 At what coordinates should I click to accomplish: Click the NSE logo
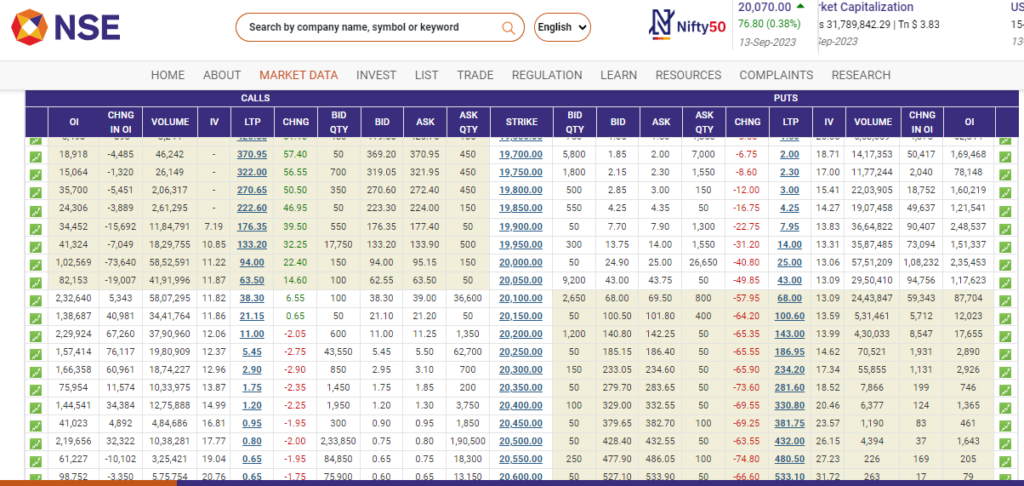click(x=65, y=27)
